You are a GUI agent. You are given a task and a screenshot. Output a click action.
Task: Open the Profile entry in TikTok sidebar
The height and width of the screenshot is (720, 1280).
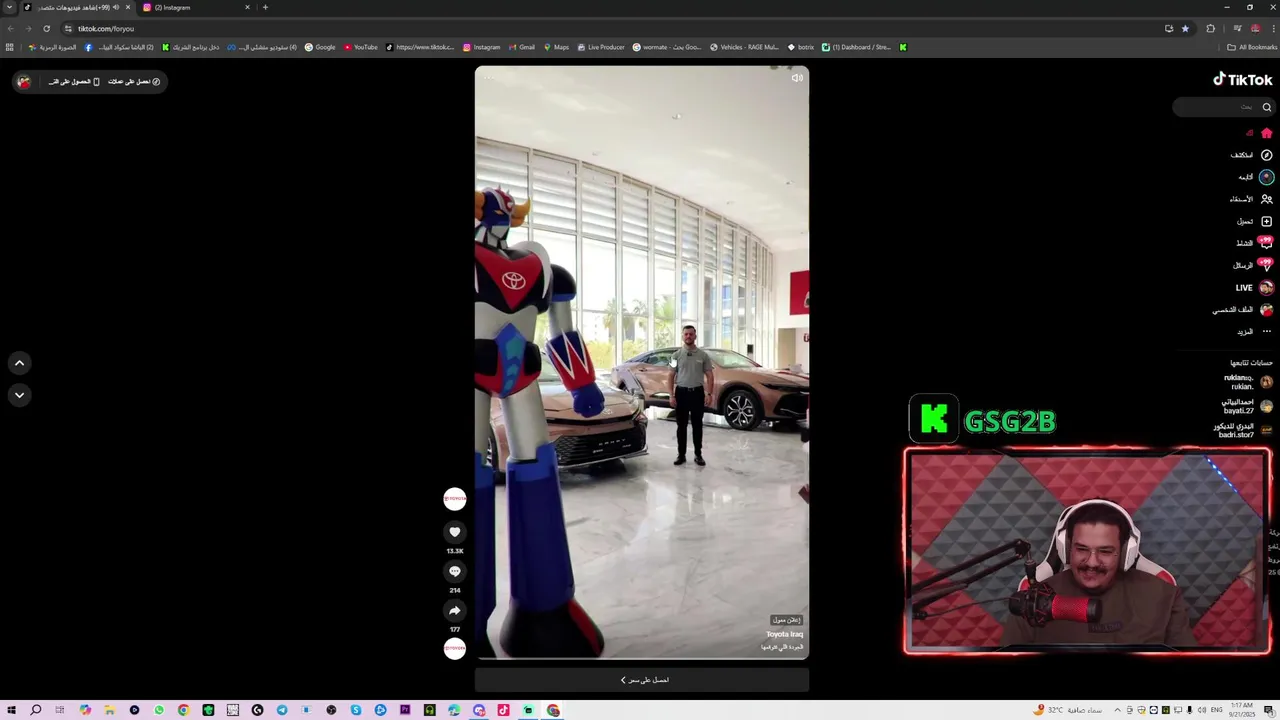click(x=1243, y=310)
